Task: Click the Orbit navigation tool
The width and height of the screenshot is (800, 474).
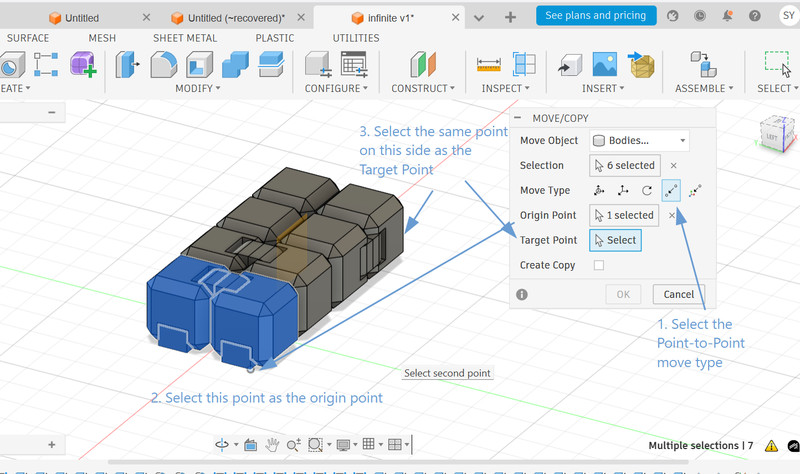Action: [x=222, y=444]
